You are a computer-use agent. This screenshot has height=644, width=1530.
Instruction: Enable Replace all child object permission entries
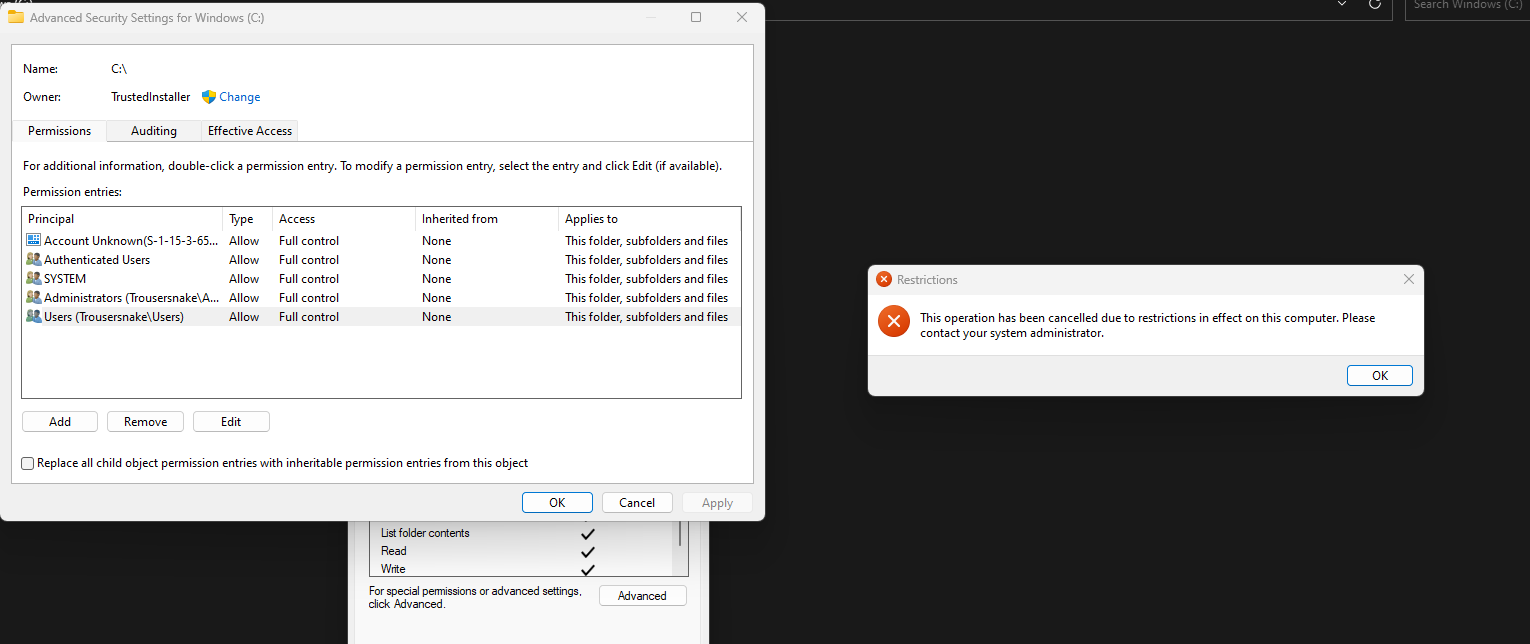28,463
